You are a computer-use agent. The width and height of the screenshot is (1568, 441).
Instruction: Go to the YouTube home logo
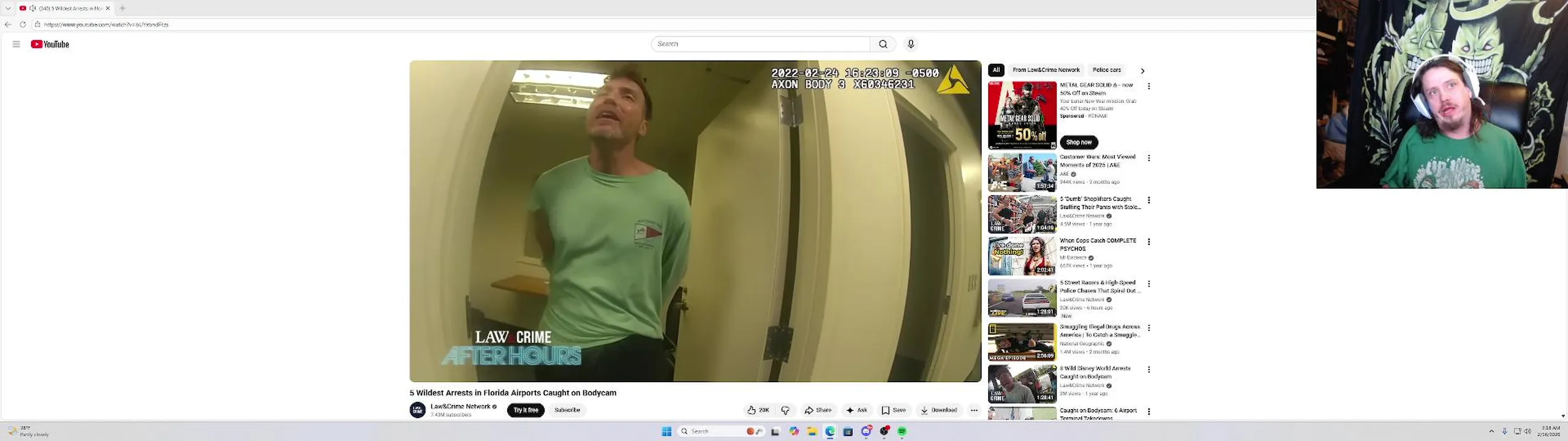tap(50, 44)
